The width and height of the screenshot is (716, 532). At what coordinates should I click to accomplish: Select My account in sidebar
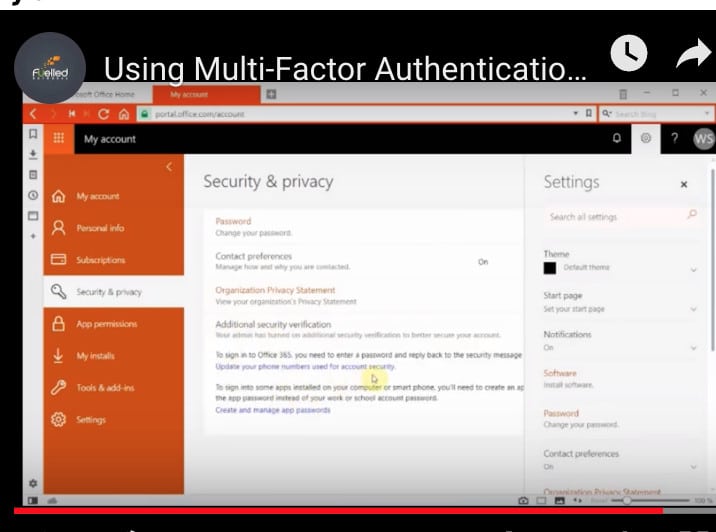[114, 196]
